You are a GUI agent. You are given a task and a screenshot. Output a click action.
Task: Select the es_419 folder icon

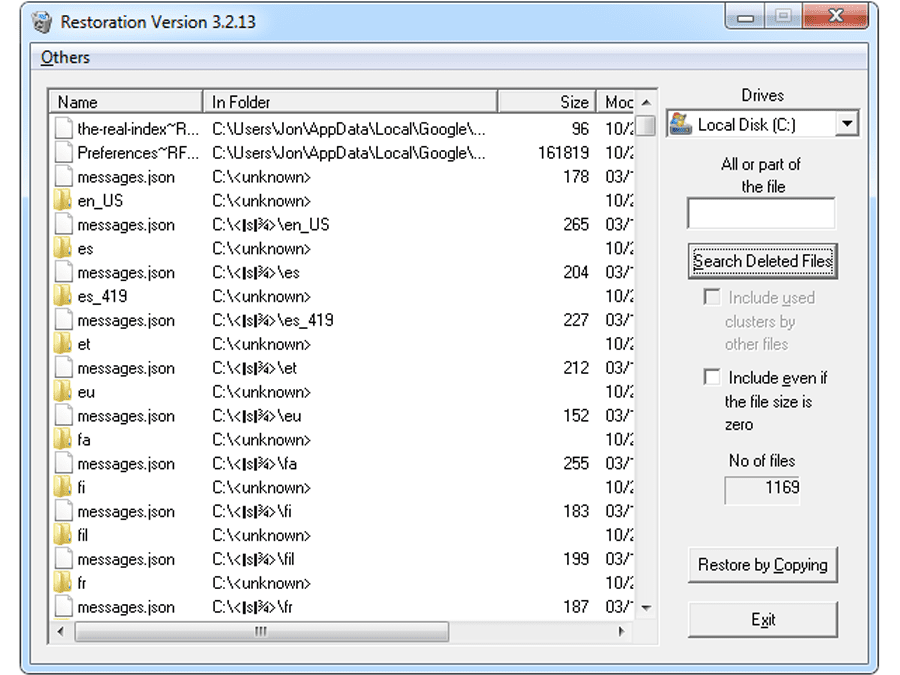pos(63,296)
